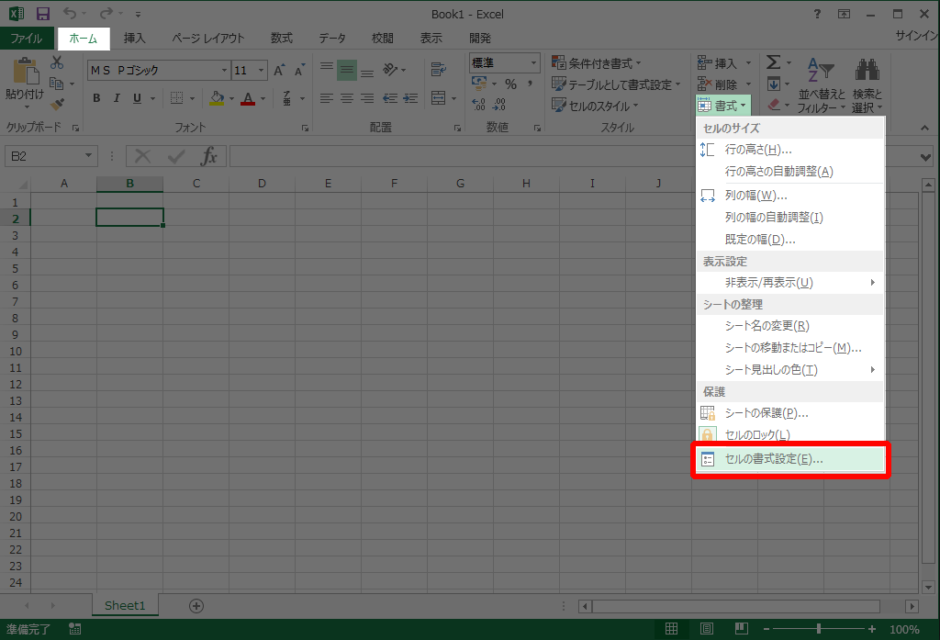Add a new sheet with the plus button
The height and width of the screenshot is (640, 940).
[x=196, y=605]
